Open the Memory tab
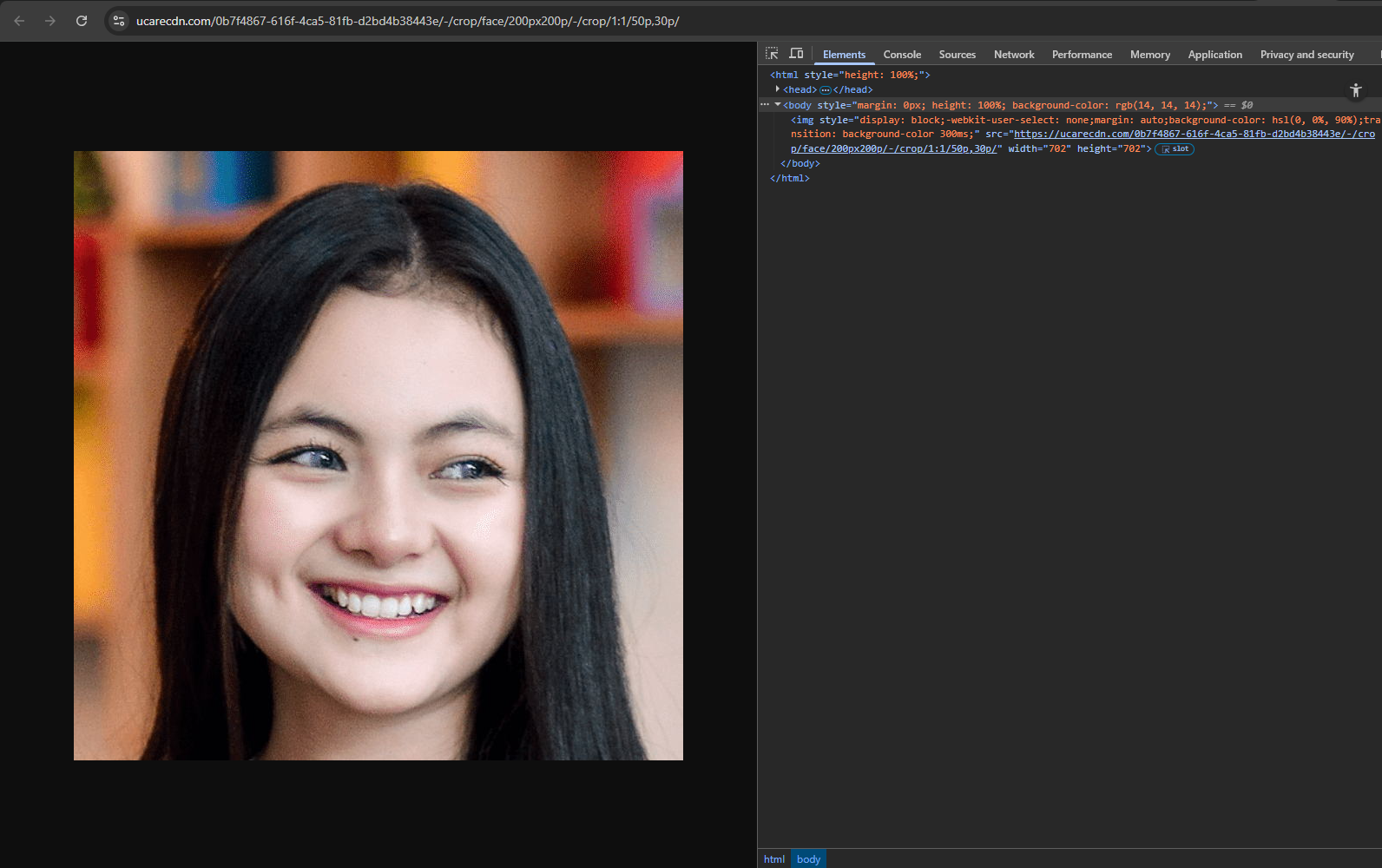This screenshot has height=868, width=1382. coord(1149,55)
